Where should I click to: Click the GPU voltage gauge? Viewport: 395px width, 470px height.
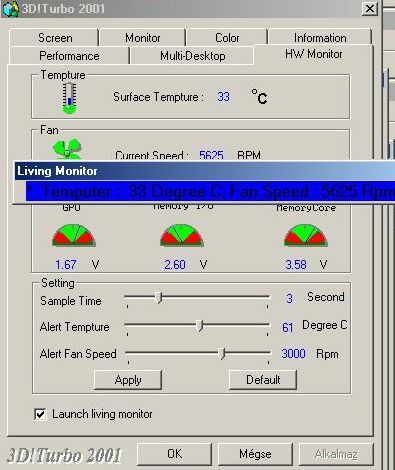[x=74, y=235]
